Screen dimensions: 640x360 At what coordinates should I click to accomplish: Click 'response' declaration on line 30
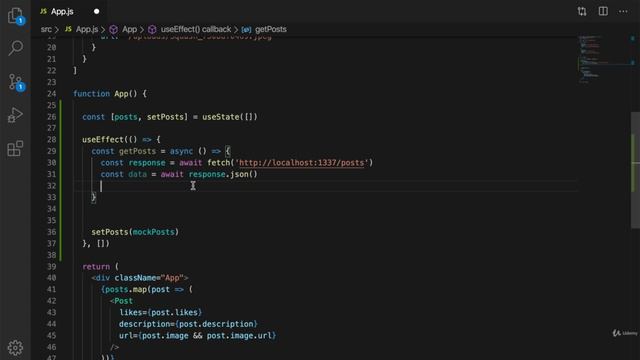point(147,162)
